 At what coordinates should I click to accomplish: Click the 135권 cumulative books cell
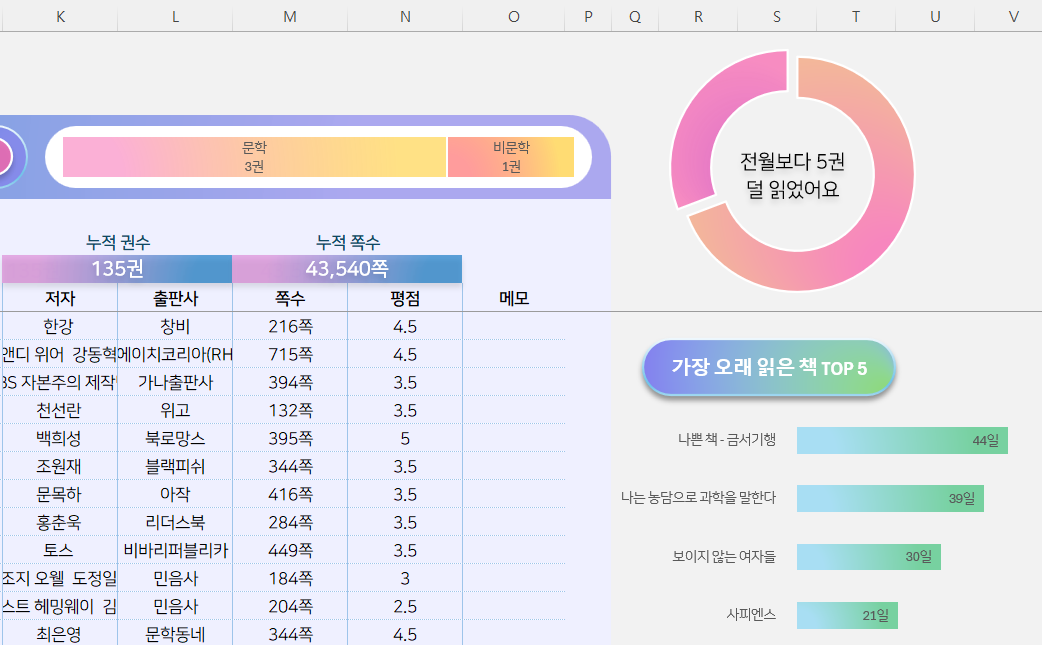[x=117, y=269]
